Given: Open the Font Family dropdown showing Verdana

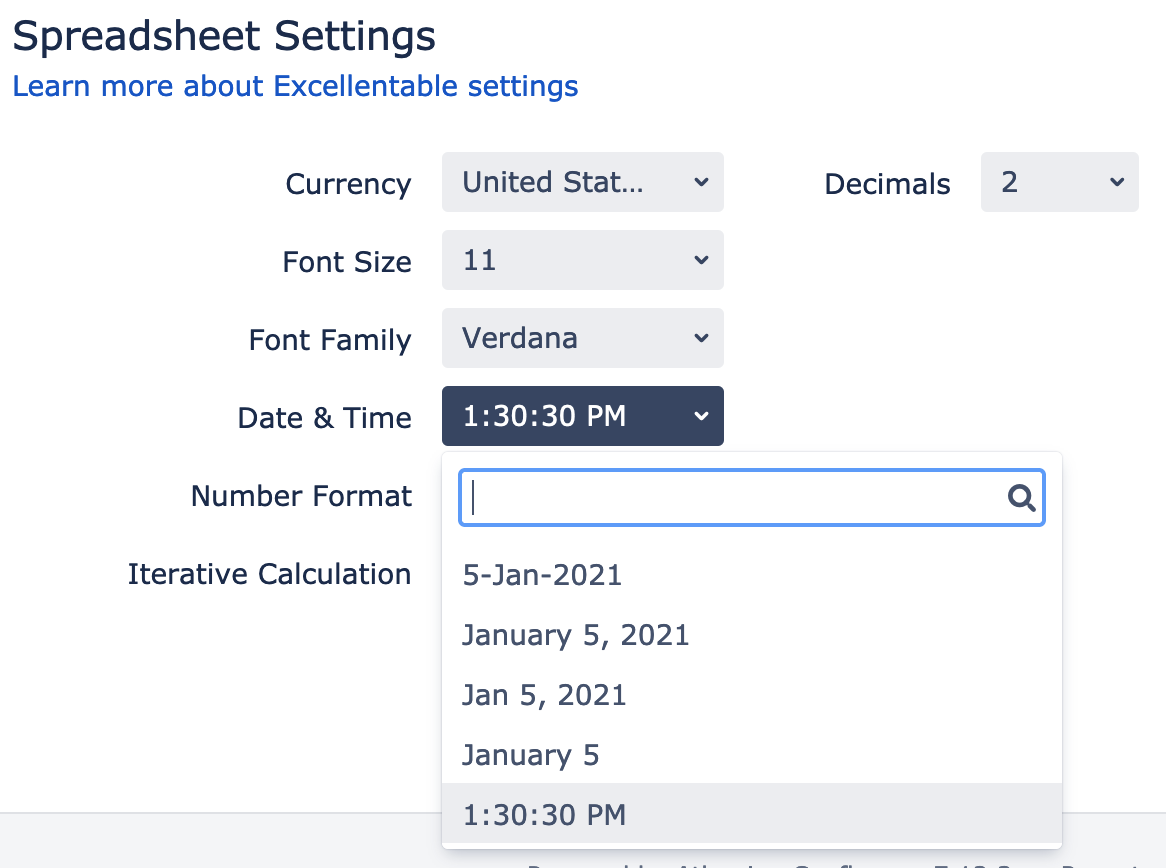Looking at the screenshot, I should 582,338.
